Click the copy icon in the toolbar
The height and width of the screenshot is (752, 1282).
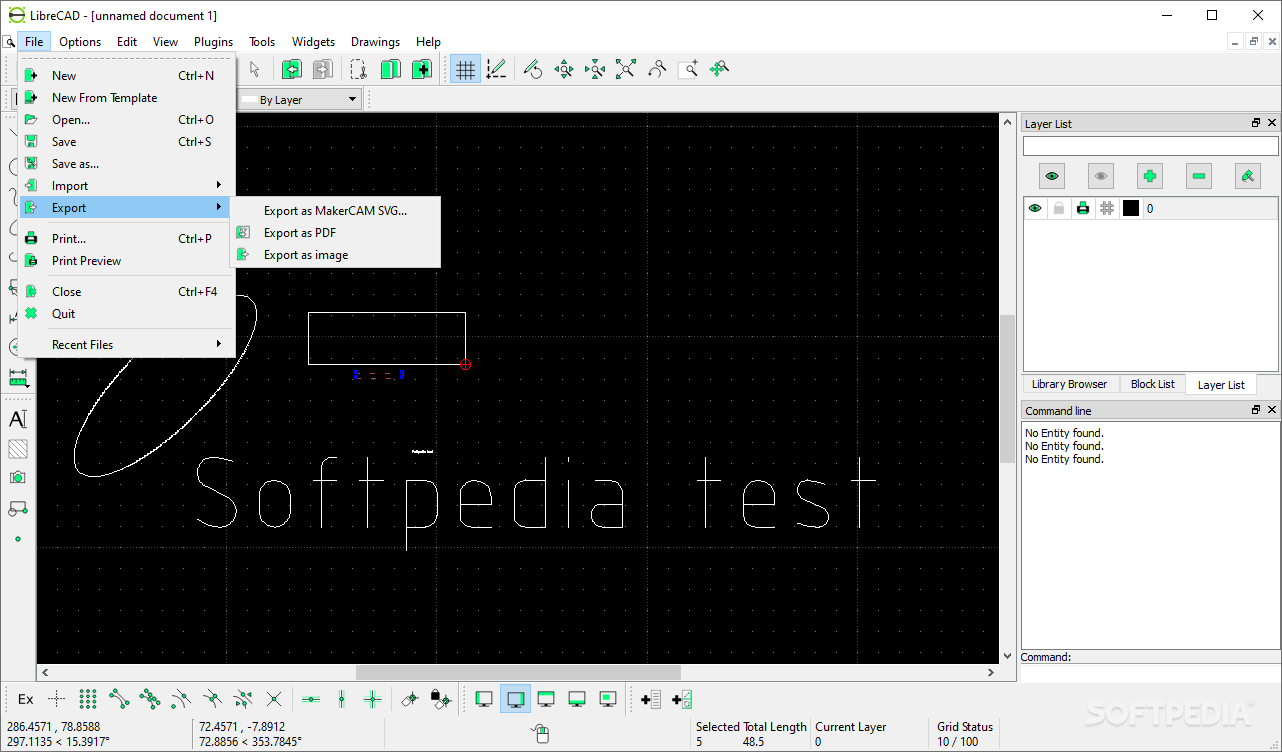click(390, 69)
